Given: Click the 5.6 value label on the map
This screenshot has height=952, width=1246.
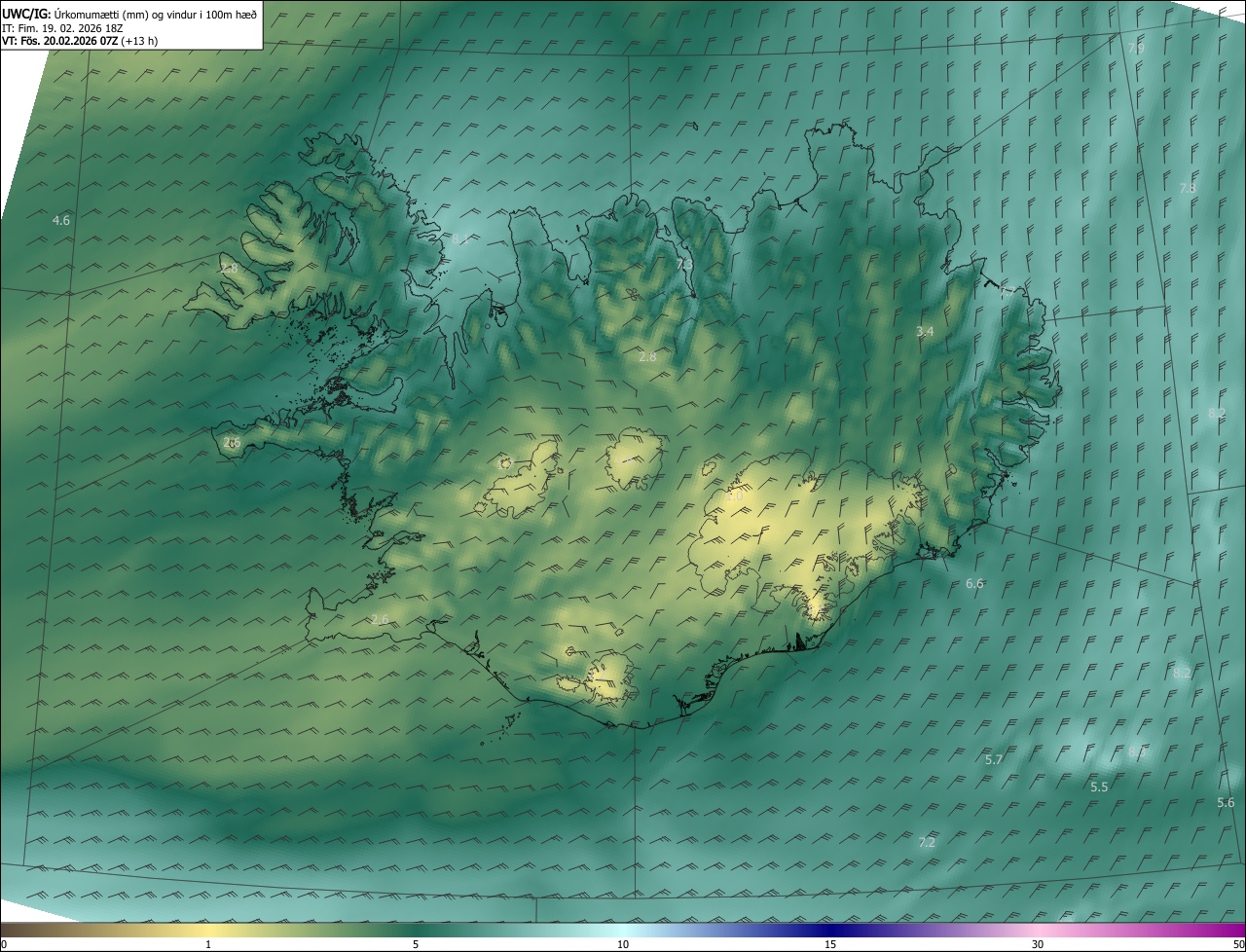Looking at the screenshot, I should 1226,803.
